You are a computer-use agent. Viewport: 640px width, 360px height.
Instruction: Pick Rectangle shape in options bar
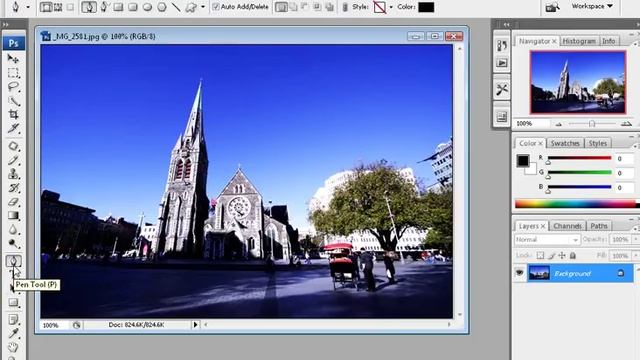click(118, 7)
